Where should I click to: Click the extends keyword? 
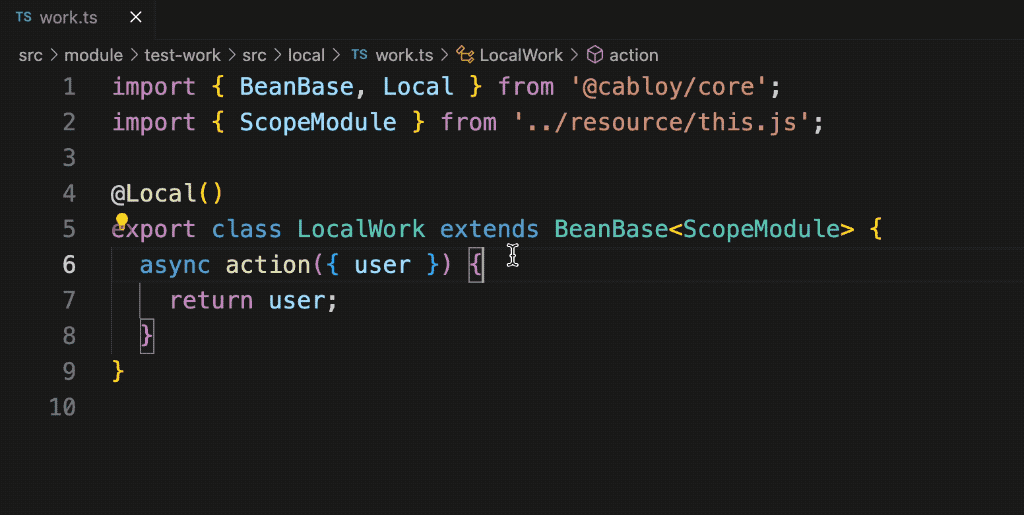coord(490,229)
